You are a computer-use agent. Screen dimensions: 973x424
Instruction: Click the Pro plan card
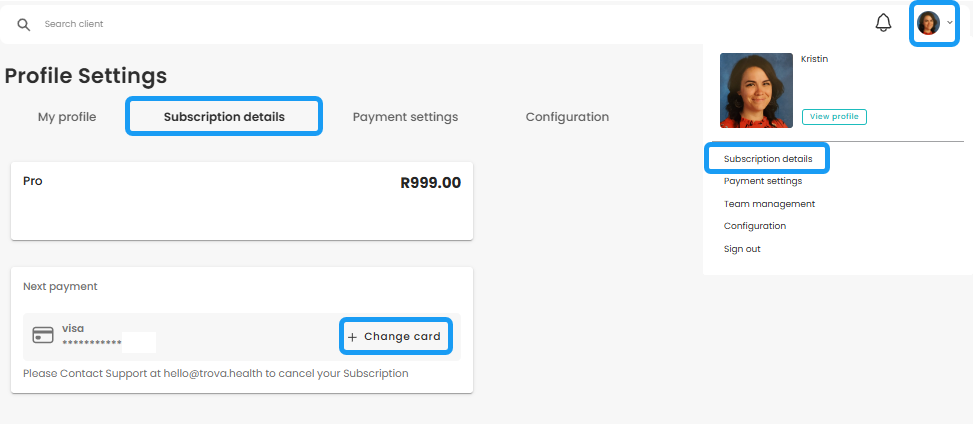click(241, 200)
